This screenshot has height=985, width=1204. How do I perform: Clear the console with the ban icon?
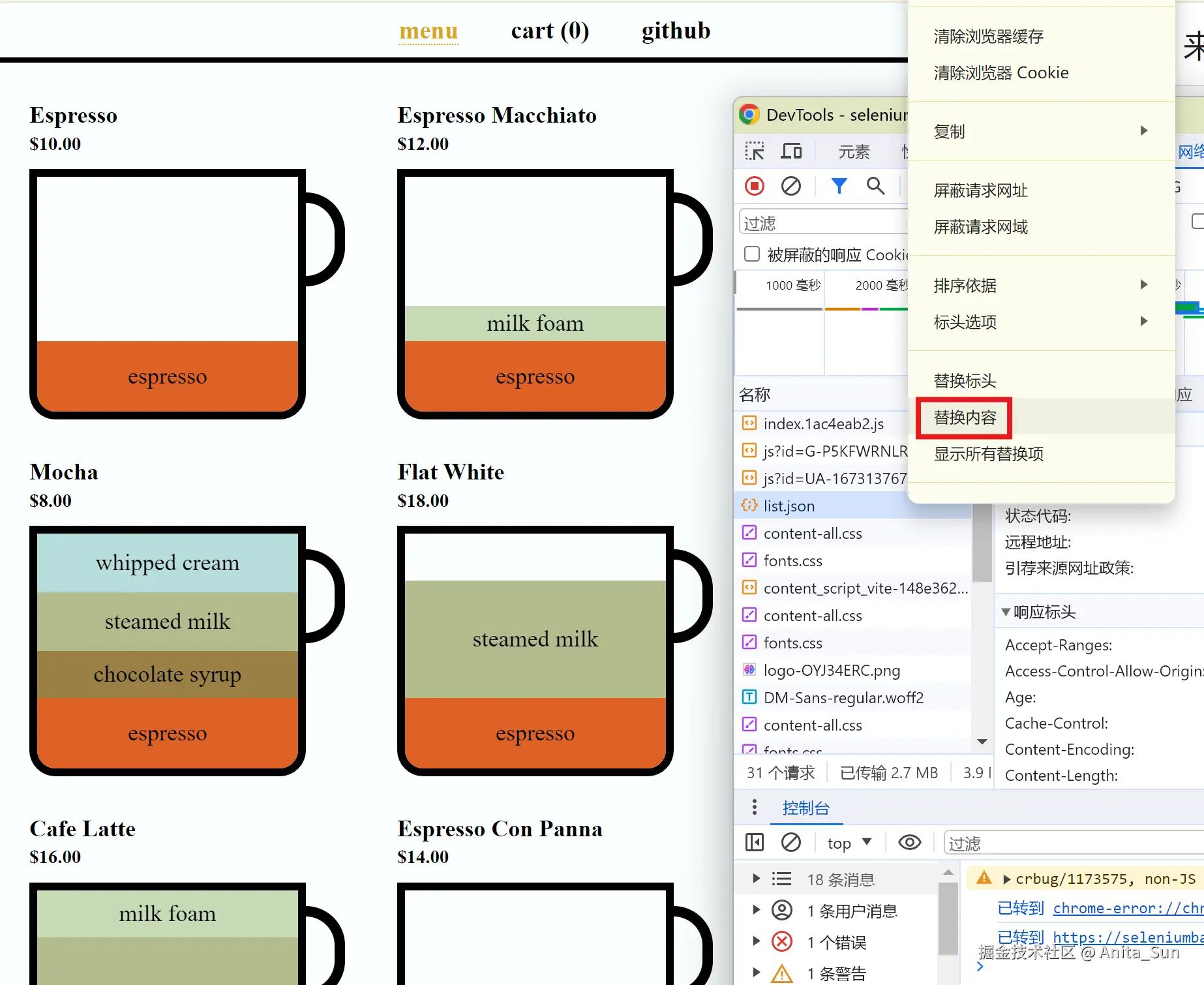pyautogui.click(x=791, y=843)
